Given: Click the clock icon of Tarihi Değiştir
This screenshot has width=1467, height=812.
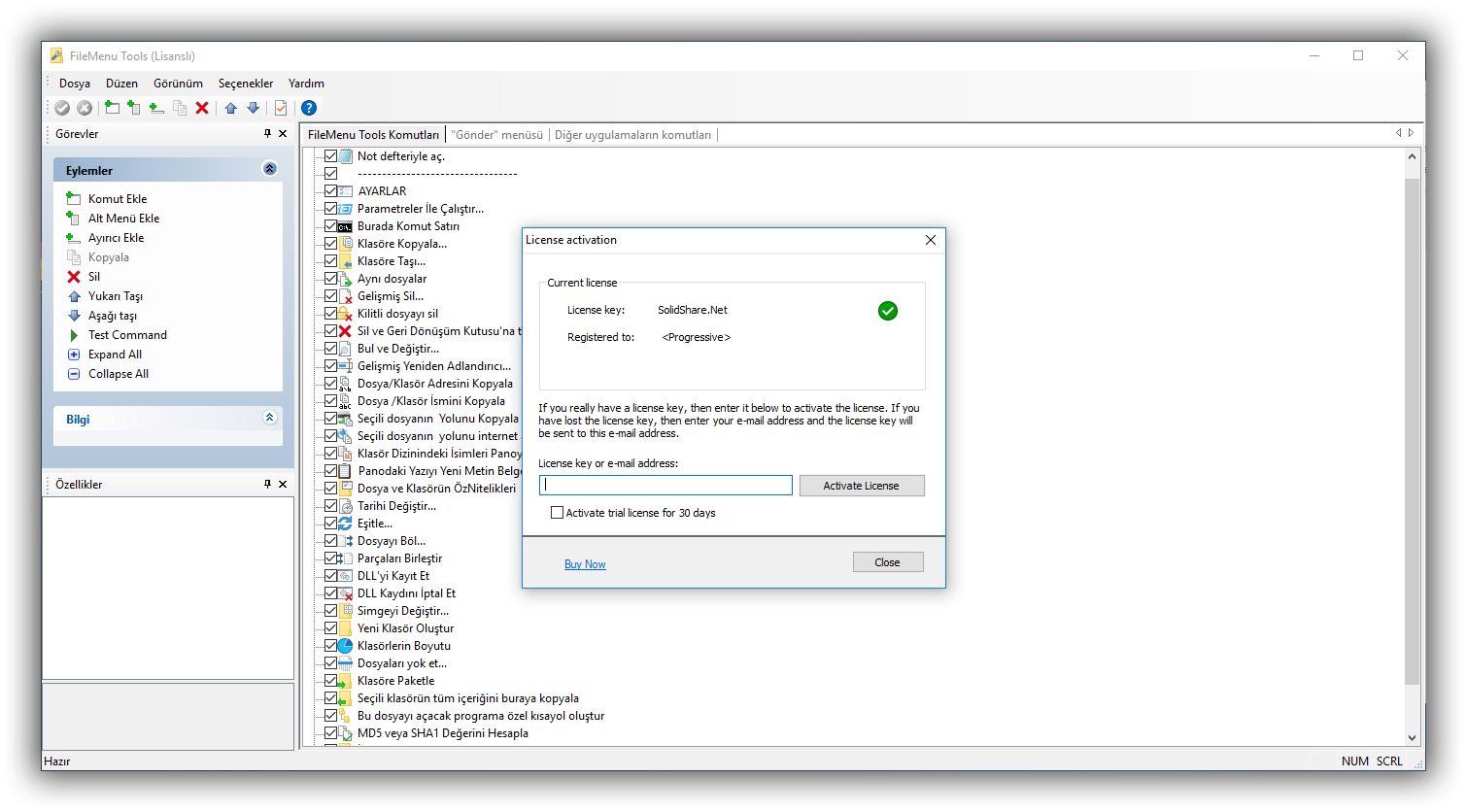Looking at the screenshot, I should pyautogui.click(x=346, y=506).
